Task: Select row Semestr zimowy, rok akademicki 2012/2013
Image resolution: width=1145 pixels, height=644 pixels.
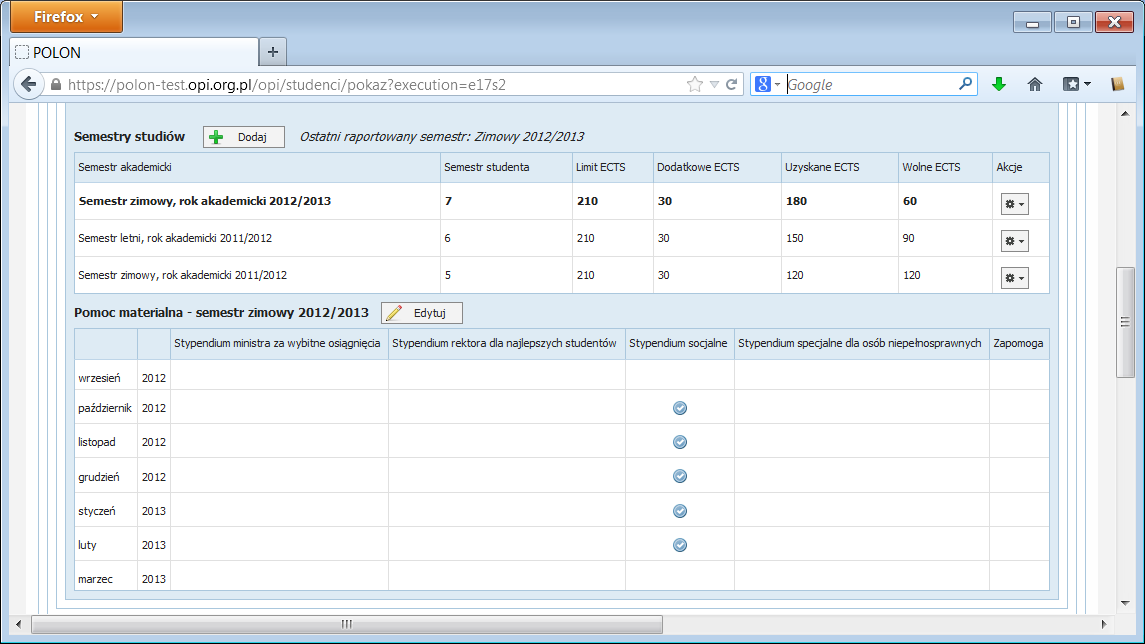Action: click(x=562, y=201)
